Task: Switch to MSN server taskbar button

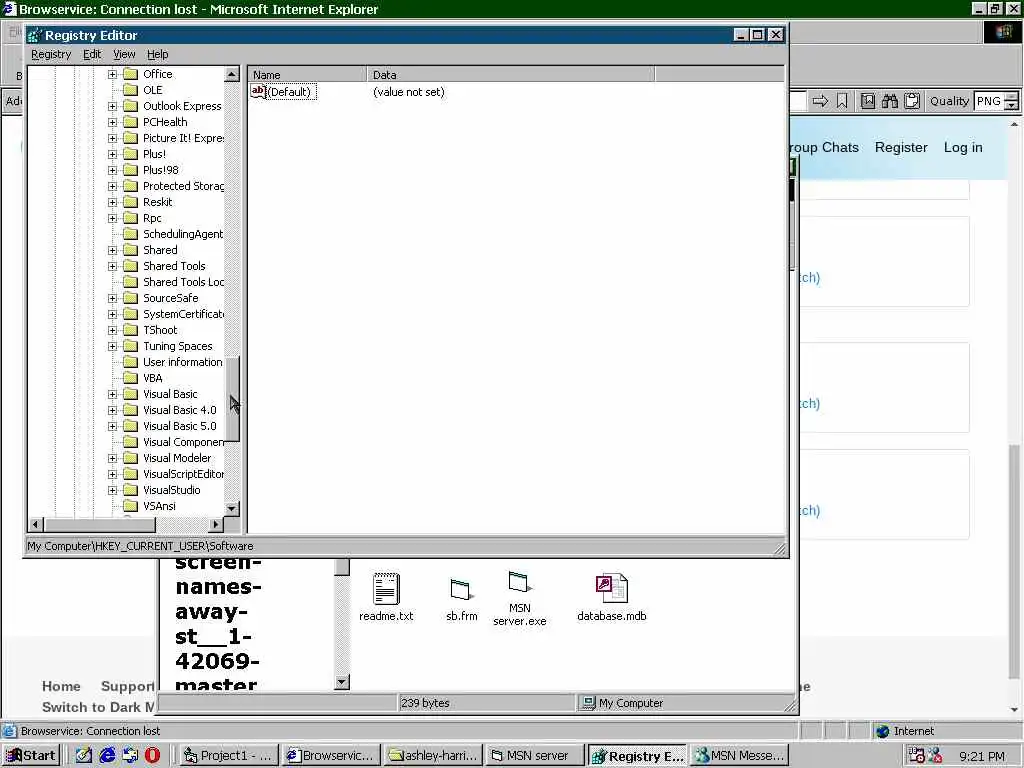Action: click(x=535, y=756)
